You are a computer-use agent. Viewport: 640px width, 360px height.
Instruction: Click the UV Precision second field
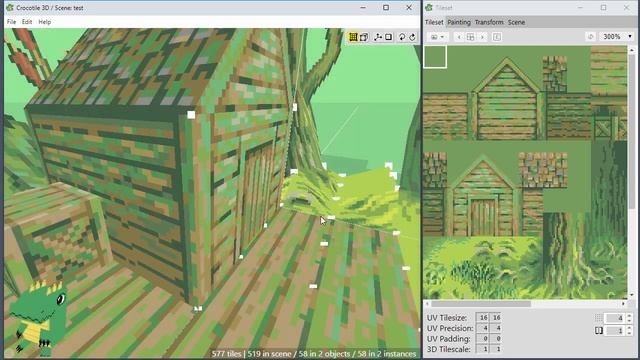[496, 328]
